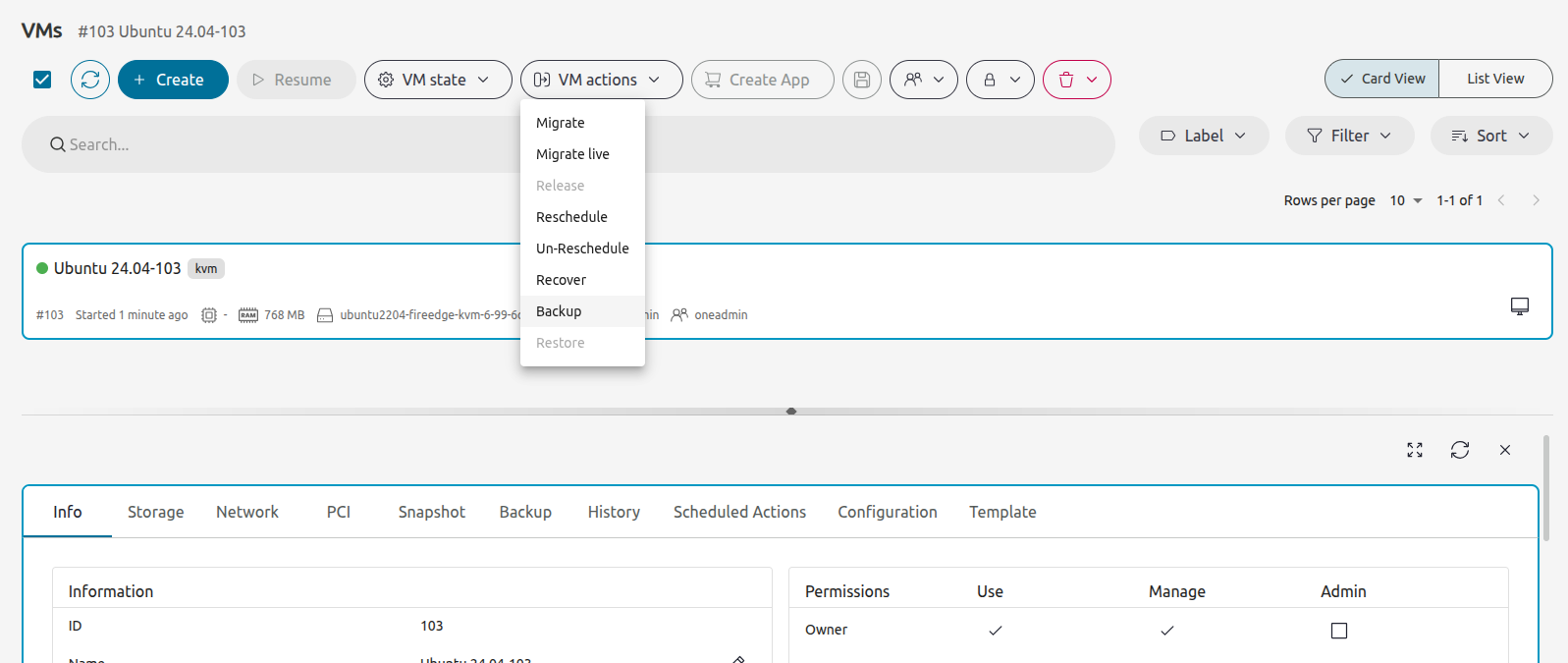Viewport: 1568px width, 663px height.
Task: Click the kvm hypervisor badge
Action: pos(206,268)
